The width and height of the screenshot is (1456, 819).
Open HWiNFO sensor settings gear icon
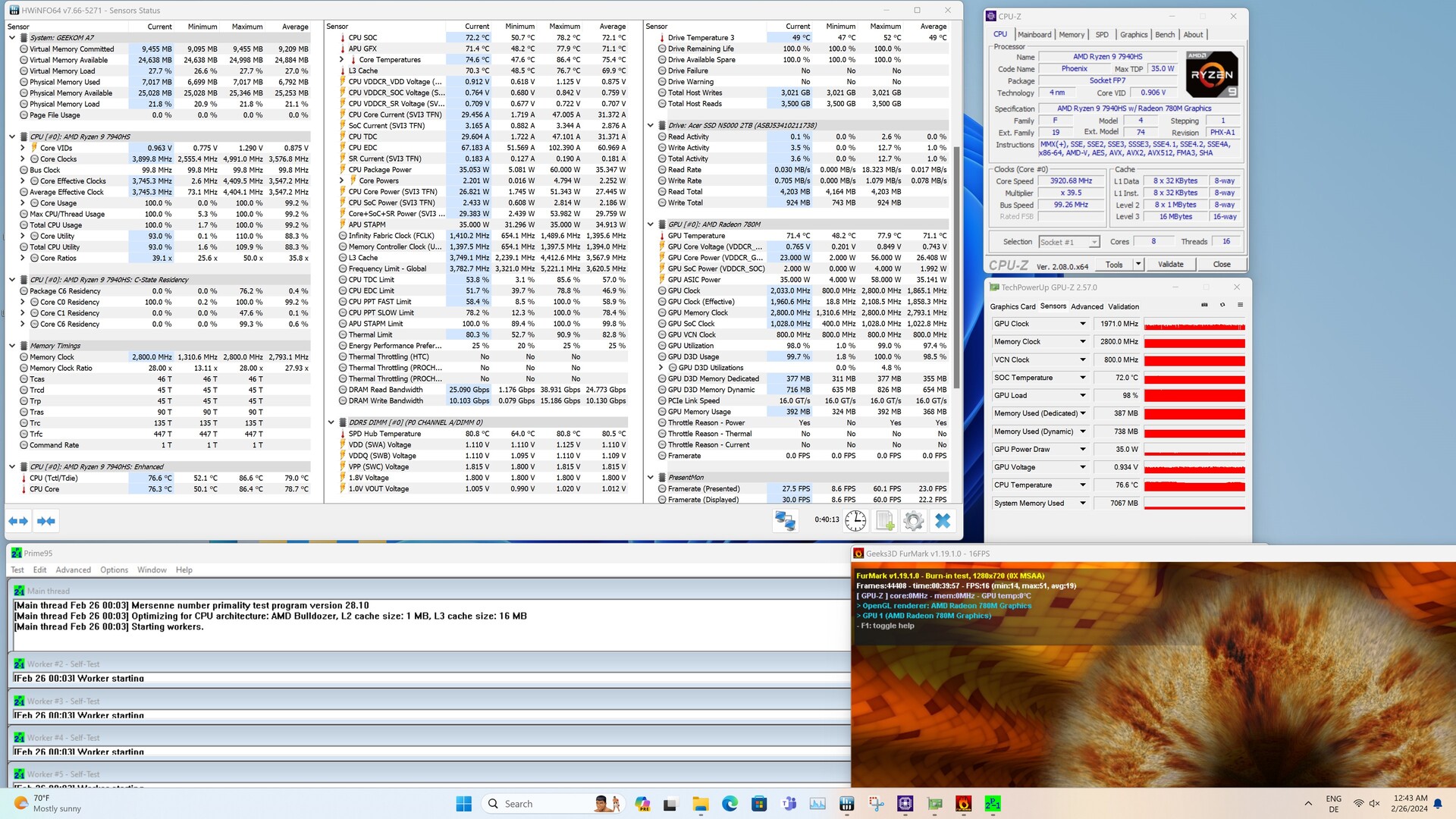(914, 521)
